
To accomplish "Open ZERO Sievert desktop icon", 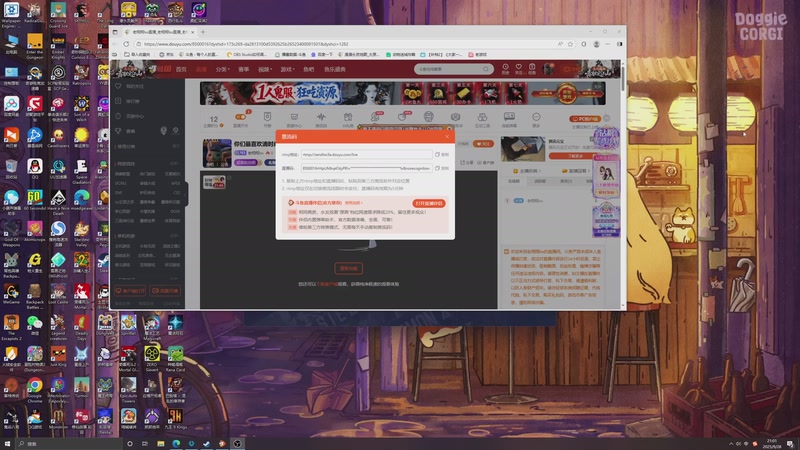I will [x=152, y=358].
